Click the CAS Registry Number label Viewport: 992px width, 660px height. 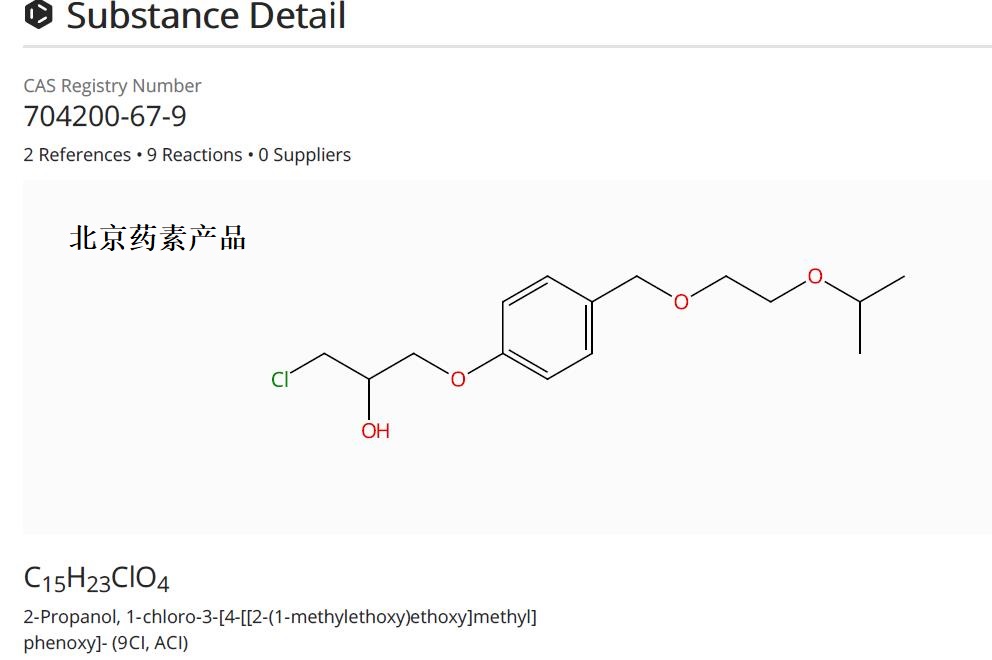tap(112, 86)
